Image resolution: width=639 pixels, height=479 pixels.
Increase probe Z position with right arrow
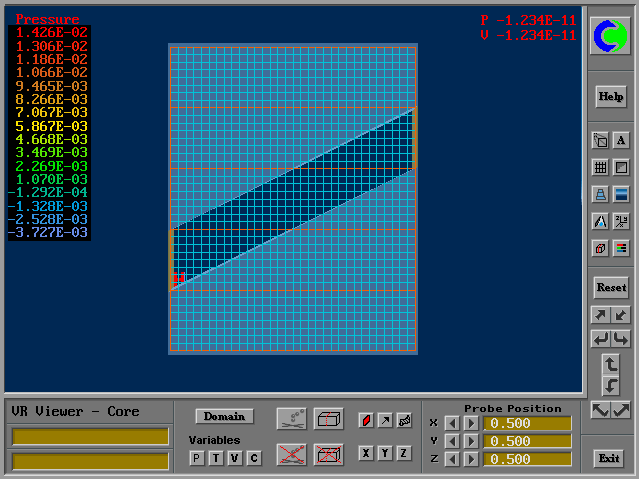tap(472, 459)
